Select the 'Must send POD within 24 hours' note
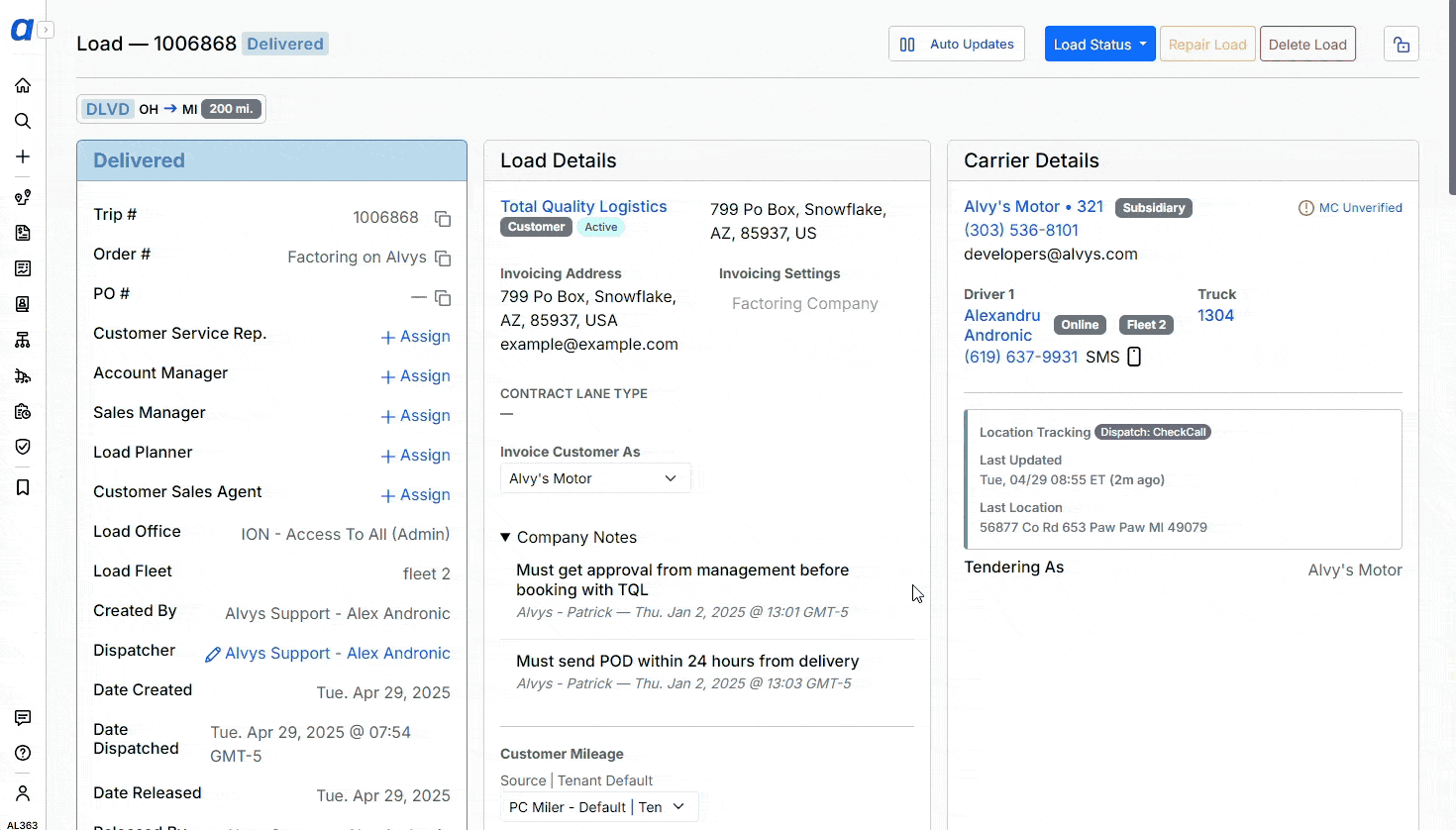Screen dimensions: 1456x830 pos(687,661)
